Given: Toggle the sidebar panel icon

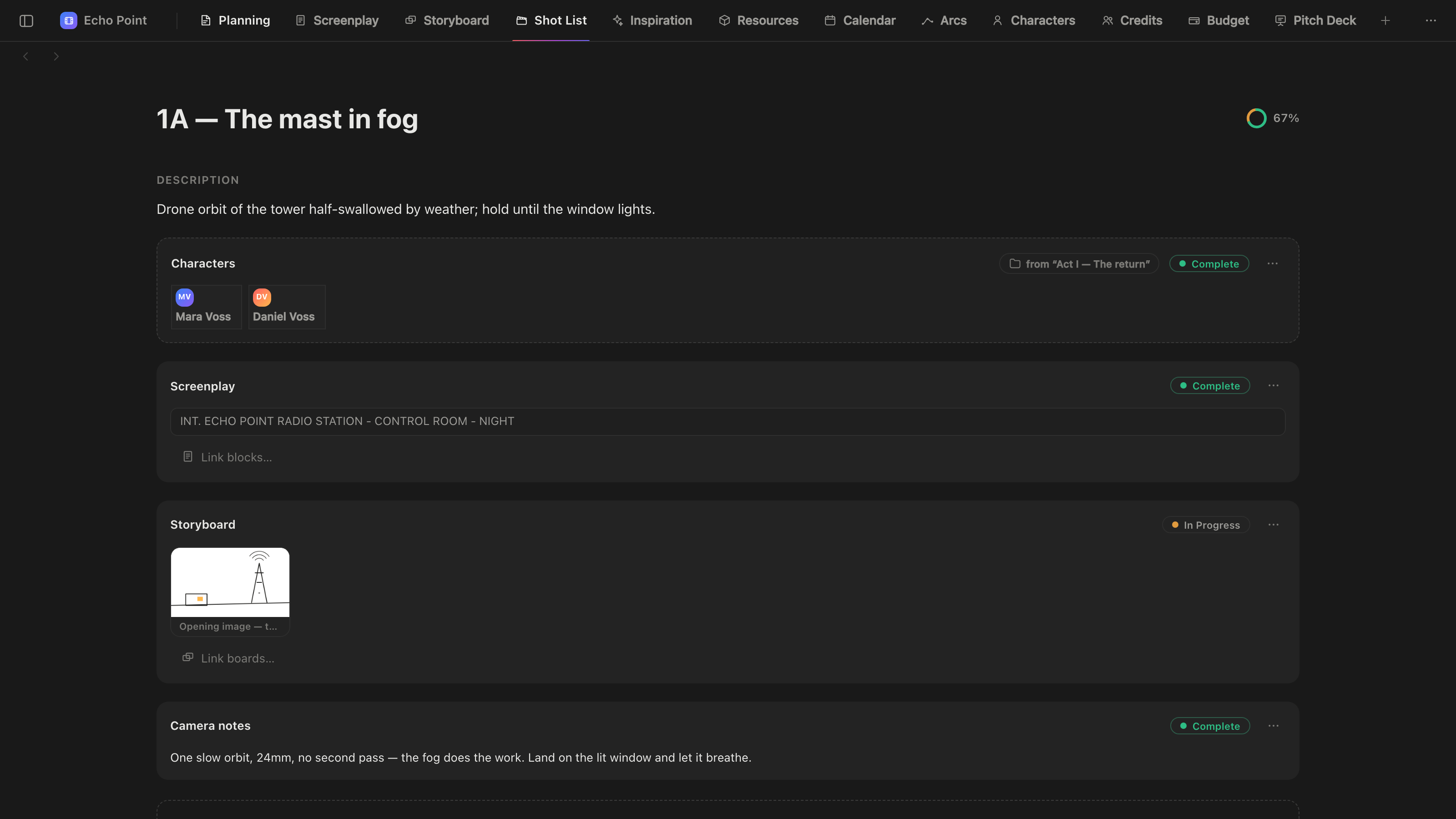Looking at the screenshot, I should (x=26, y=21).
